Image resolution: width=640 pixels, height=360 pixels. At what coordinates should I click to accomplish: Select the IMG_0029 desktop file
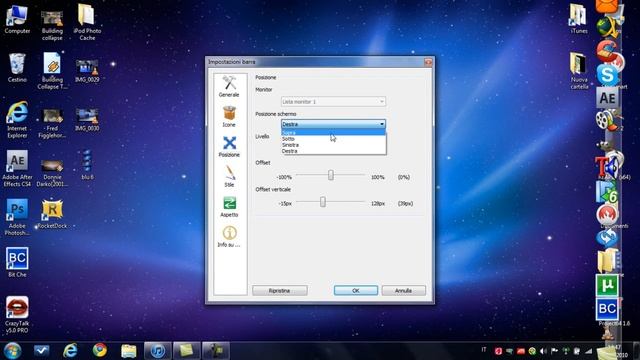click(x=87, y=71)
